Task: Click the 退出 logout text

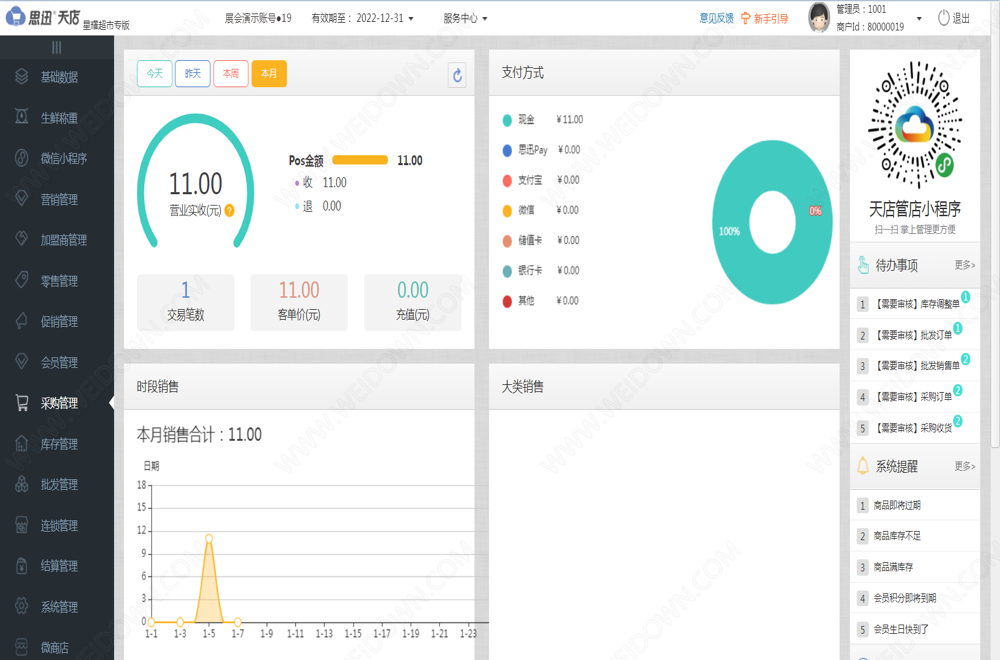Action: pyautogui.click(x=961, y=18)
